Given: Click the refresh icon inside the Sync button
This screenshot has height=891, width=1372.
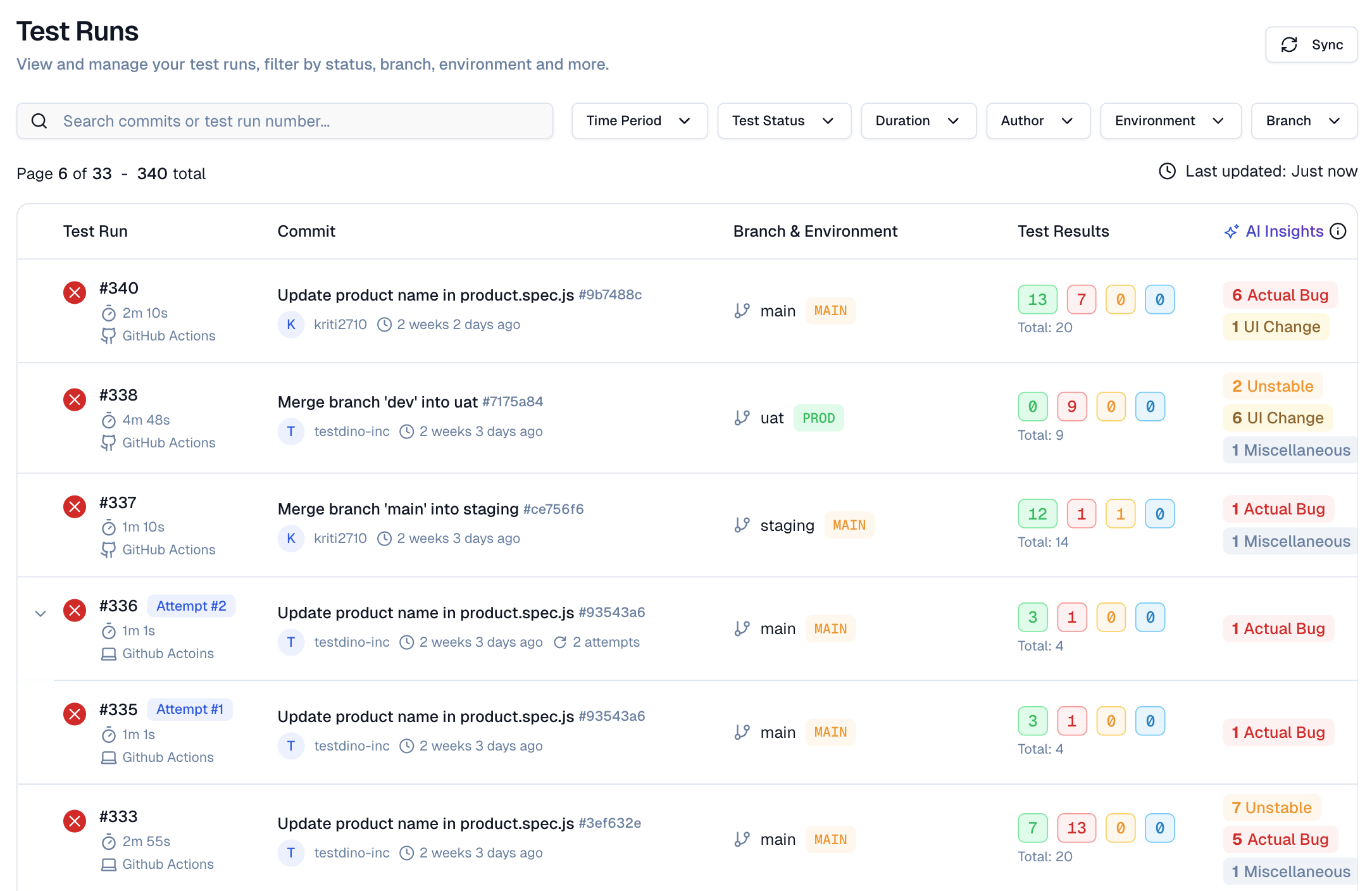Looking at the screenshot, I should tap(1290, 44).
